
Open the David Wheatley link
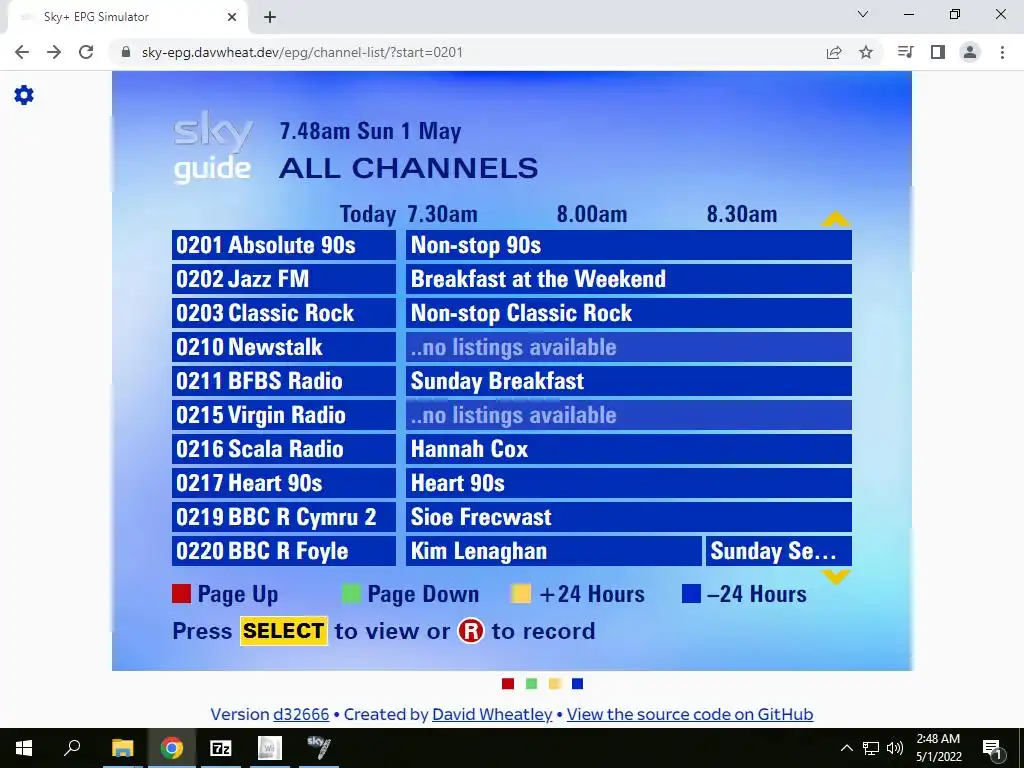pyautogui.click(x=492, y=714)
